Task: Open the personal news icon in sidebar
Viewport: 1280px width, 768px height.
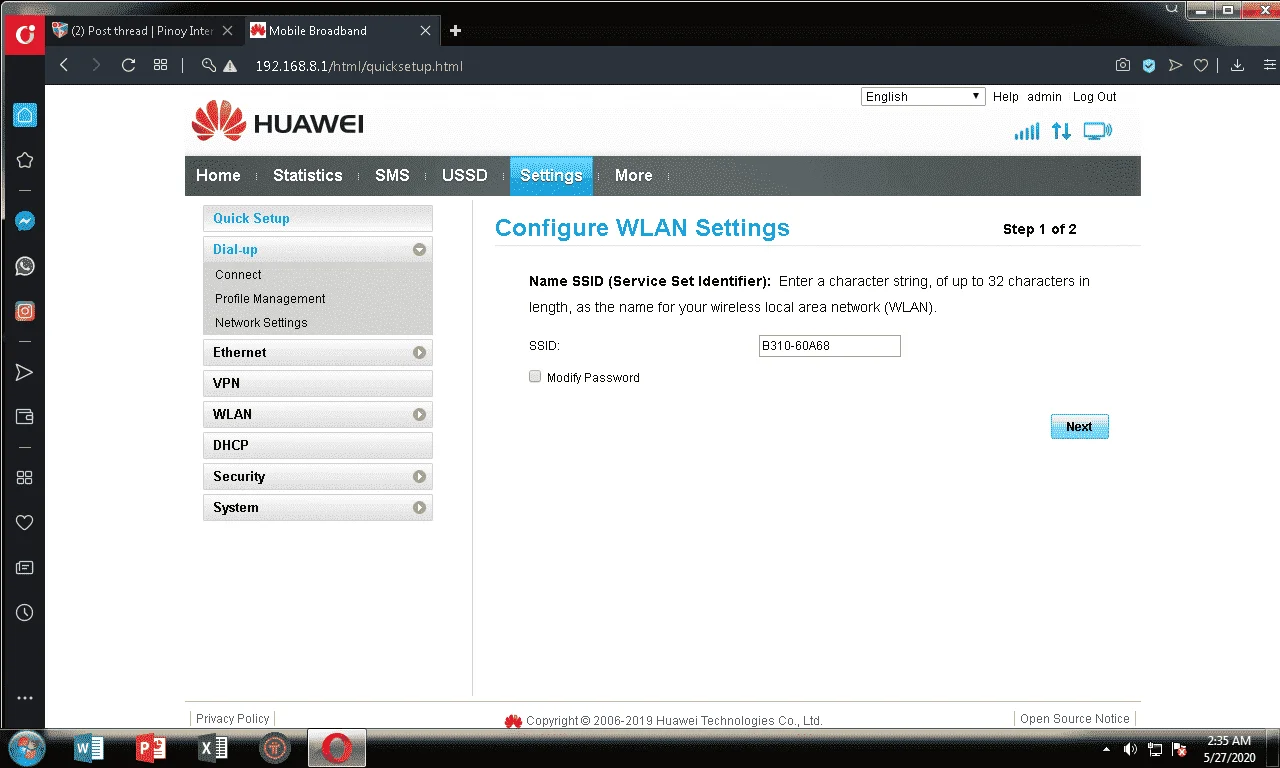Action: click(25, 568)
